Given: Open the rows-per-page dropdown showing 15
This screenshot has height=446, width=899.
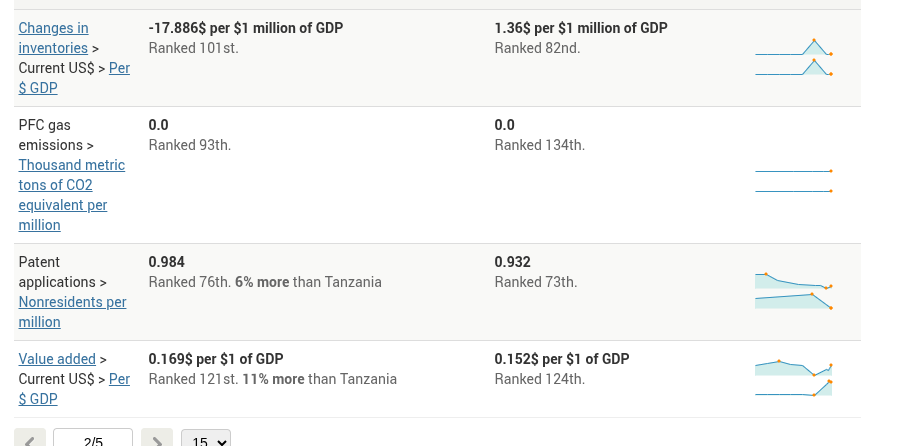Looking at the screenshot, I should click(206, 439).
